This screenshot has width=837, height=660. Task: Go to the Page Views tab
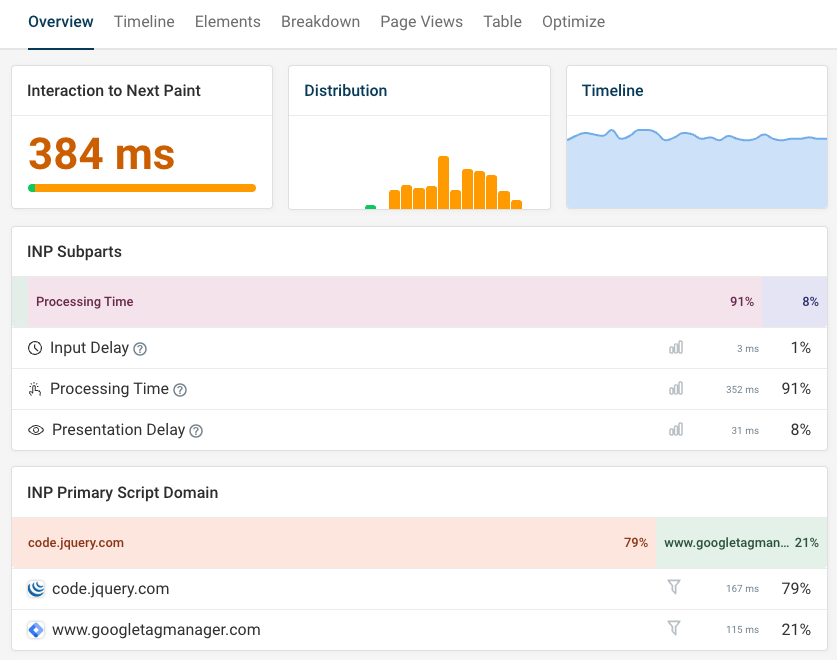pos(421,22)
